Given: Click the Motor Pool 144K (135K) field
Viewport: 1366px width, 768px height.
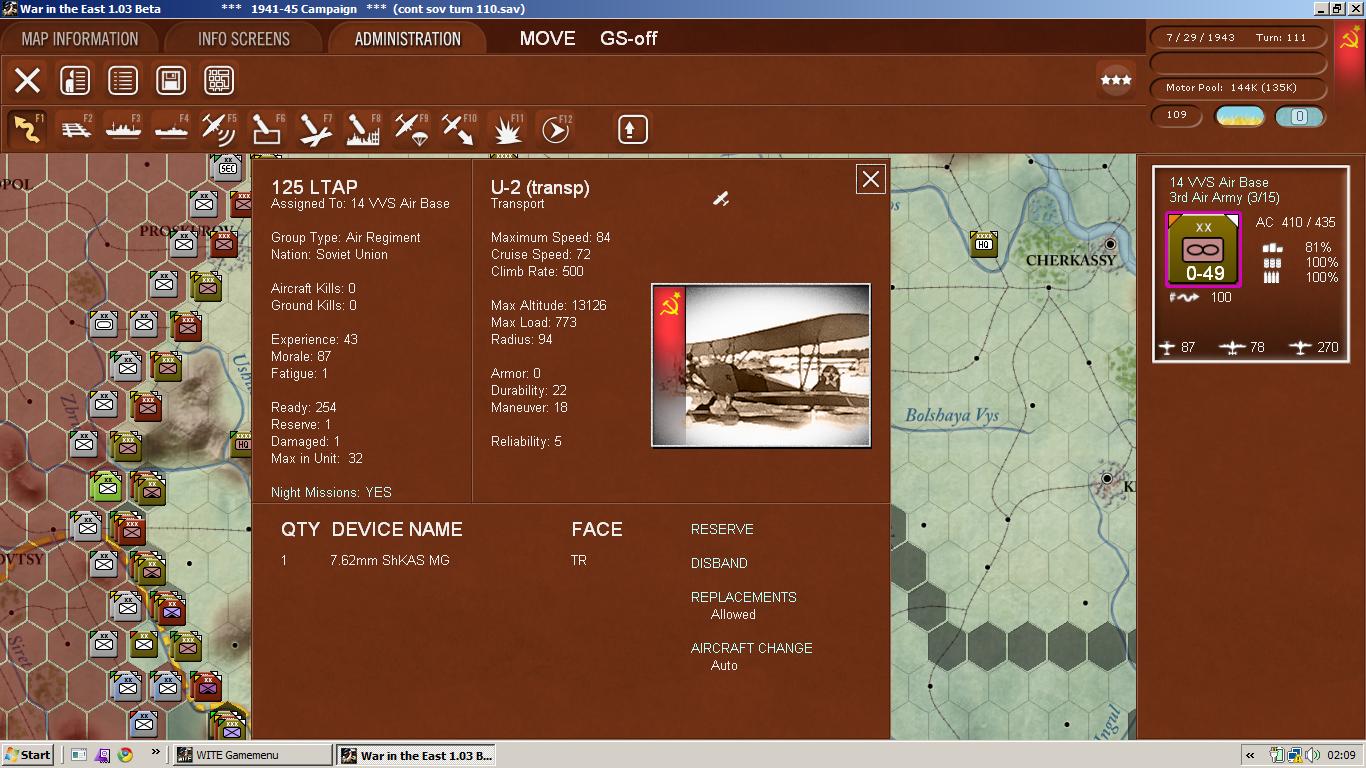Looking at the screenshot, I should point(1239,88).
